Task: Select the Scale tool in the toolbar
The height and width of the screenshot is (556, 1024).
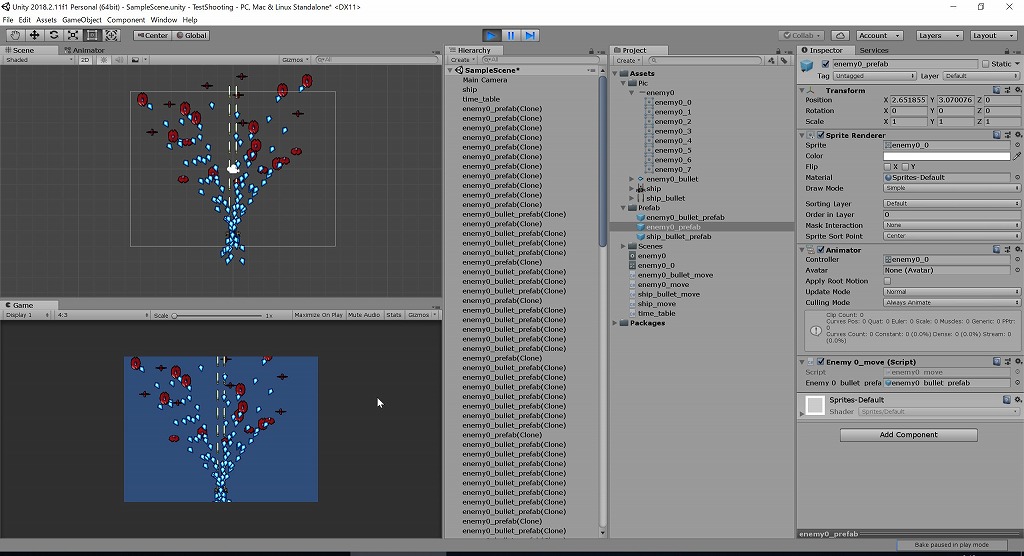Action: pos(73,35)
